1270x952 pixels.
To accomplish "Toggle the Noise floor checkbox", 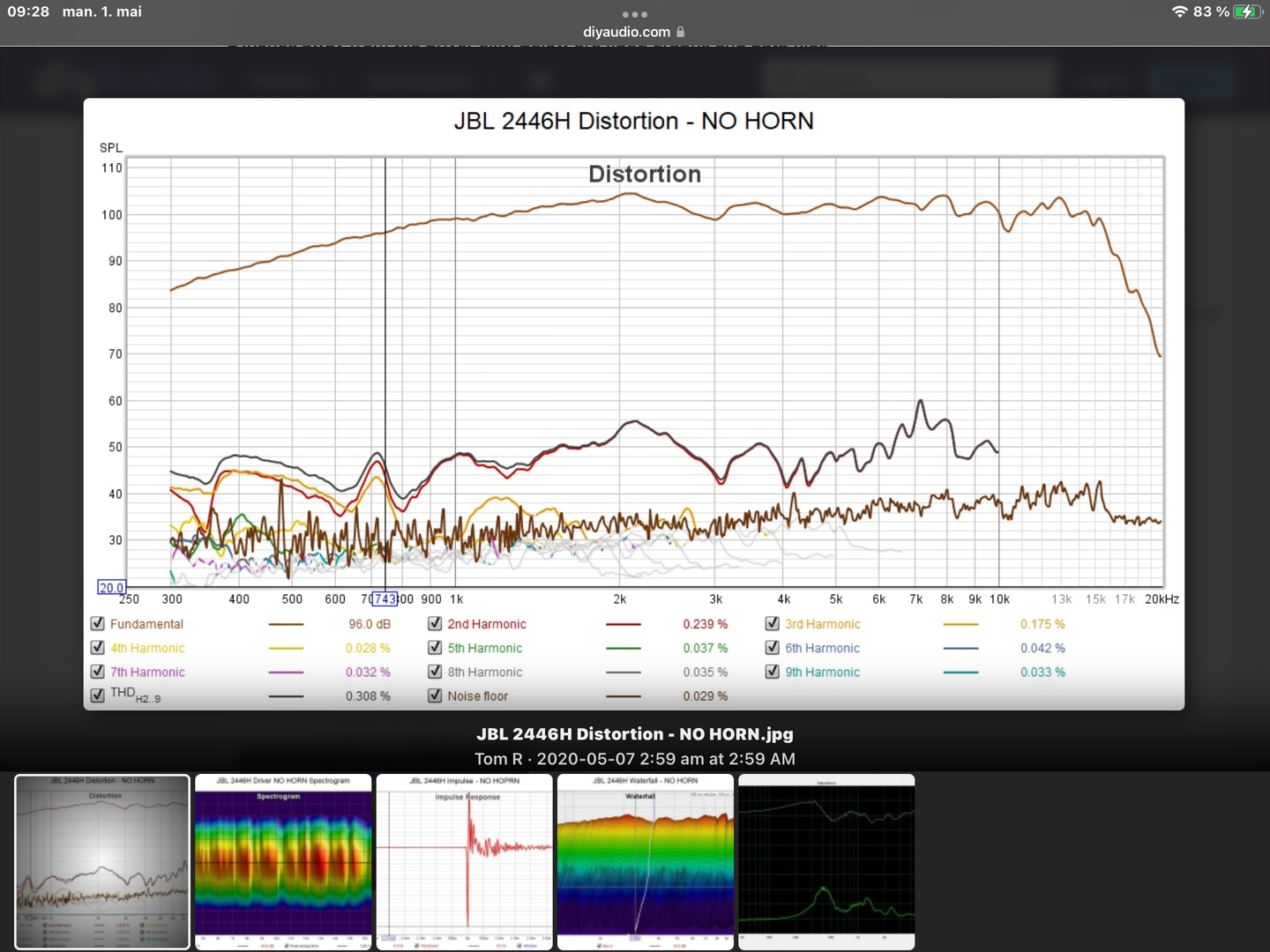I will 435,695.
